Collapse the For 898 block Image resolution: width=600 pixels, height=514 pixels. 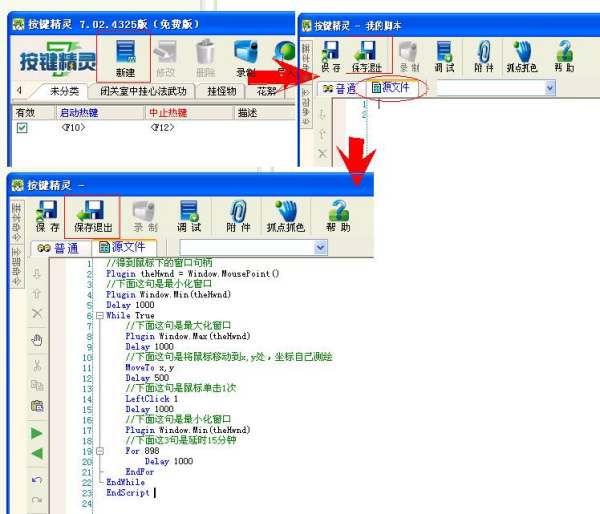click(x=100, y=451)
